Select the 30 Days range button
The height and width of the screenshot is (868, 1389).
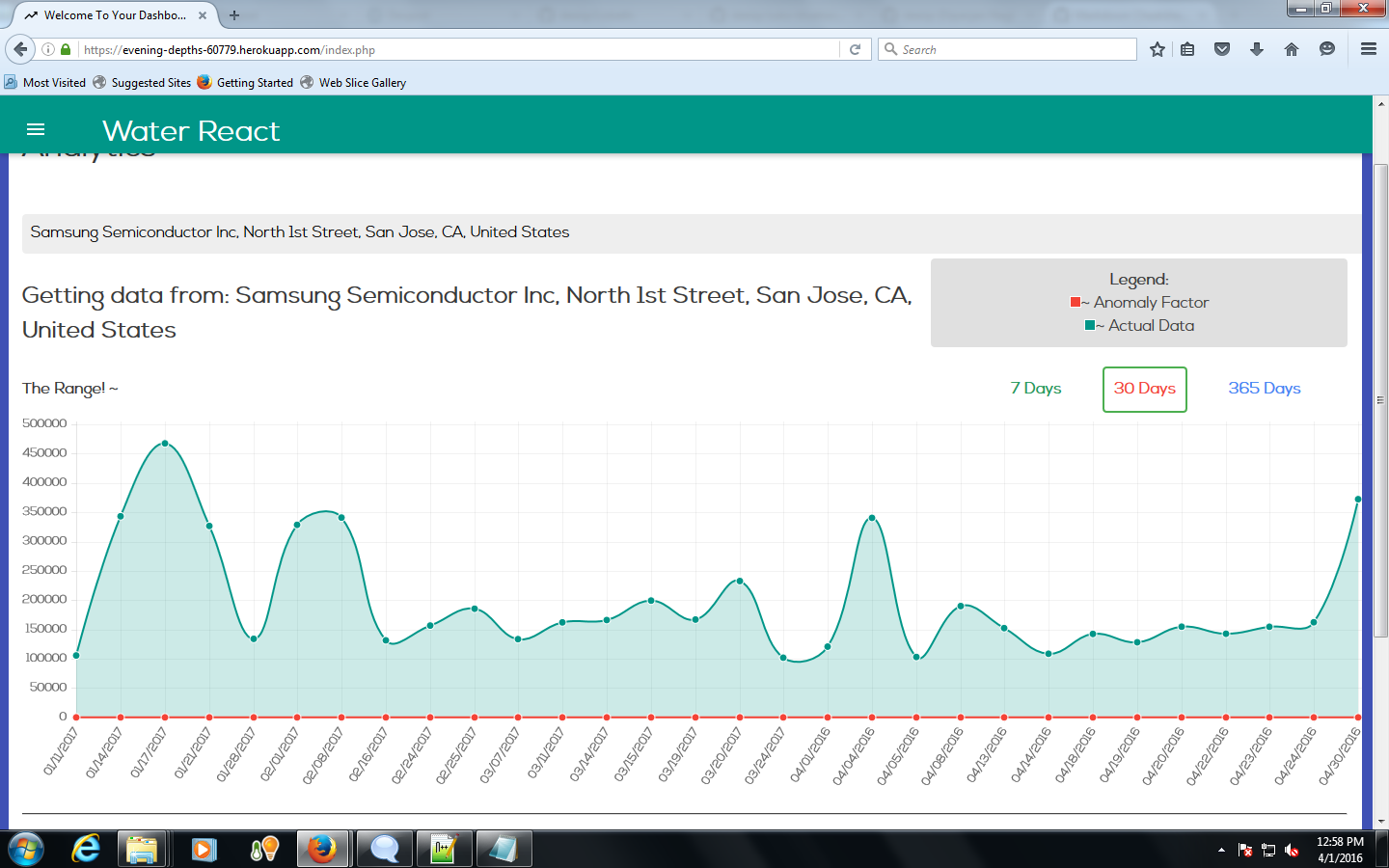pos(1145,389)
